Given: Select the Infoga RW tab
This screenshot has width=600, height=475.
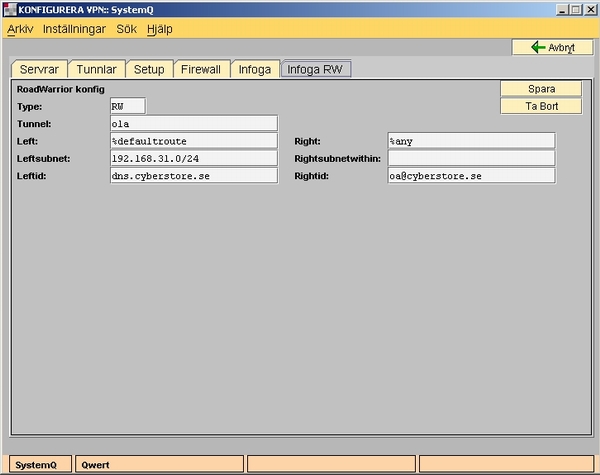Looking at the screenshot, I should coord(315,69).
